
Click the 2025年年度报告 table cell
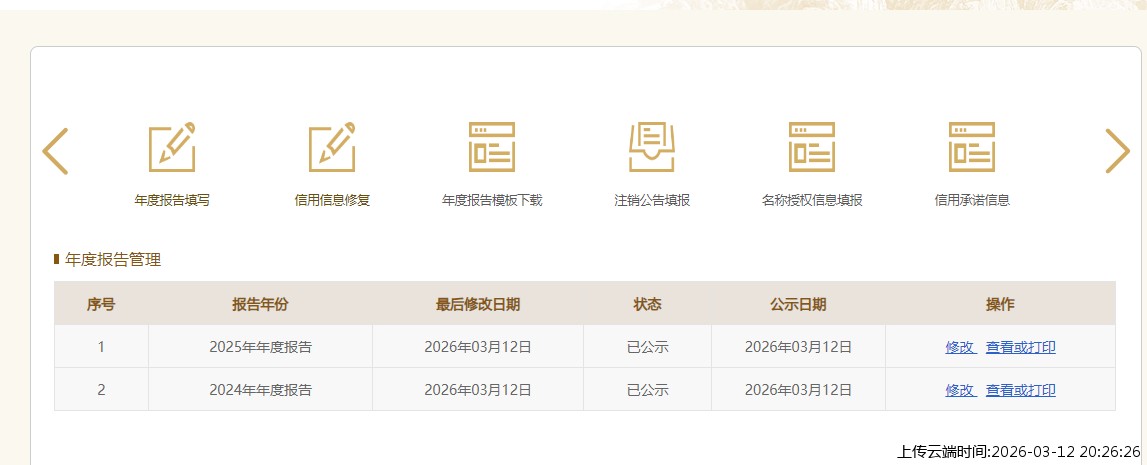260,347
